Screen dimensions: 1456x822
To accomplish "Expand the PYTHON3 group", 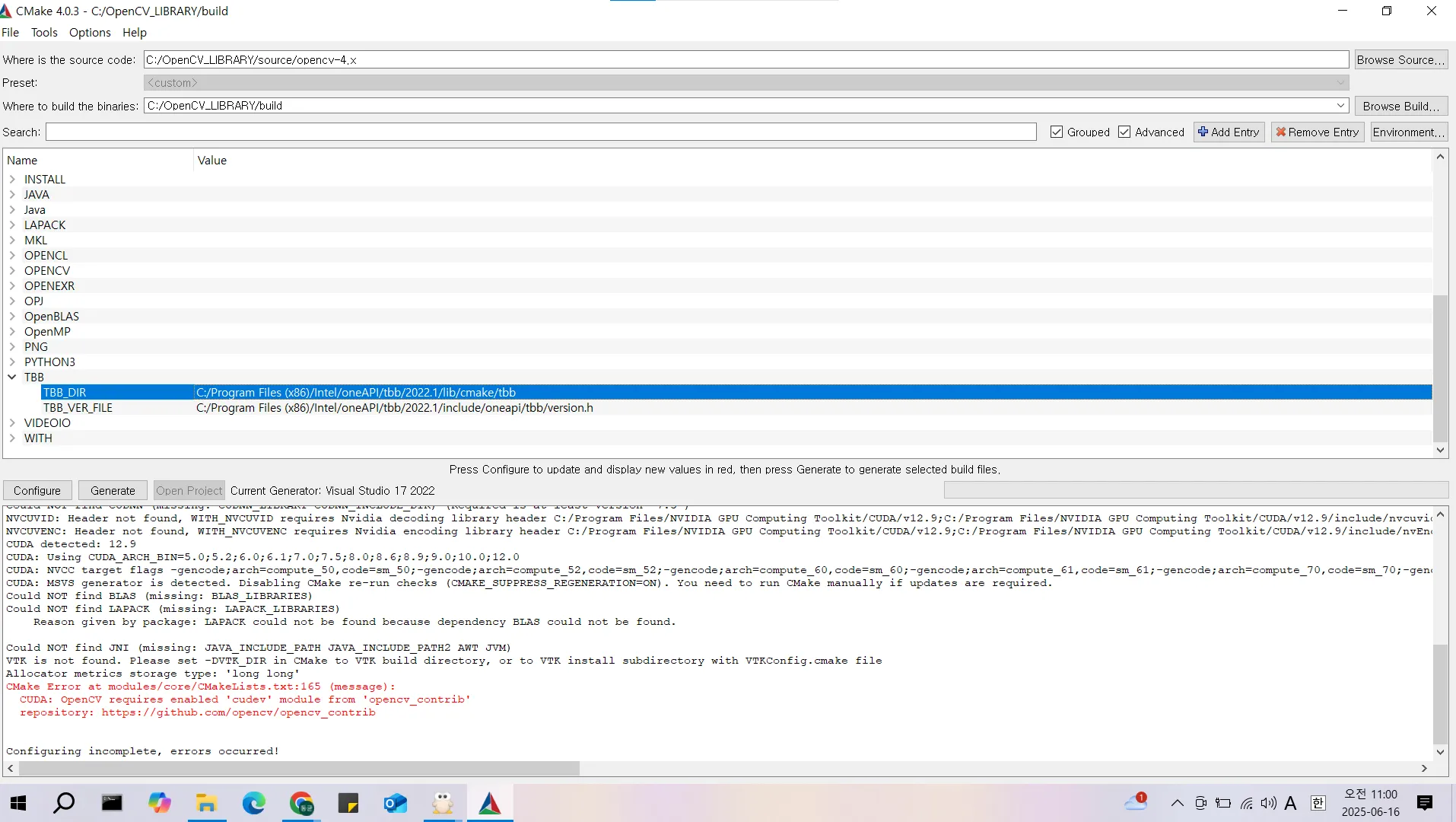I will pos(12,362).
